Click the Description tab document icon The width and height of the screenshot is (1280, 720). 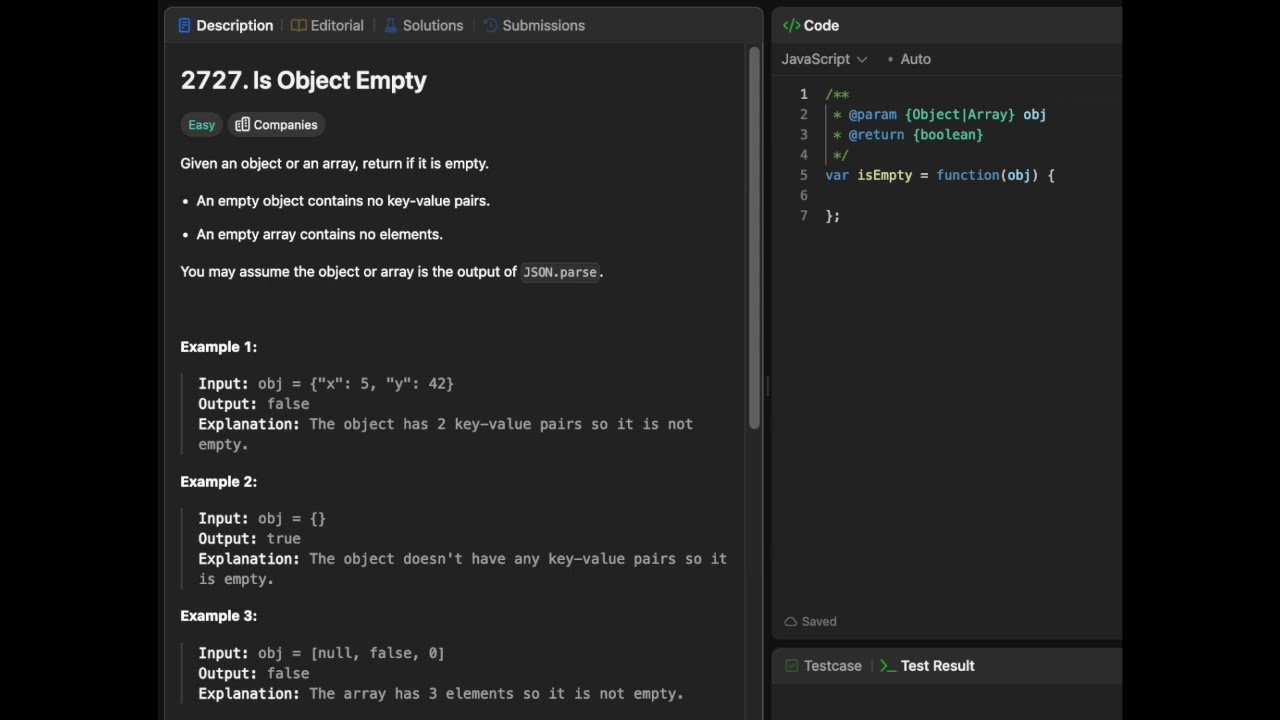coord(184,26)
